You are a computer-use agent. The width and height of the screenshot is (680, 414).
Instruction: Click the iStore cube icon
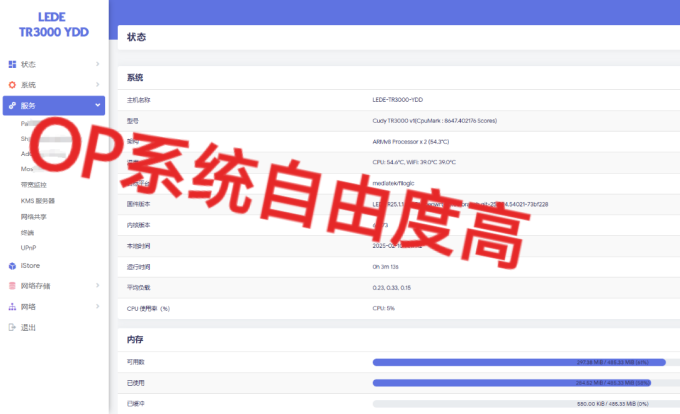(12, 266)
